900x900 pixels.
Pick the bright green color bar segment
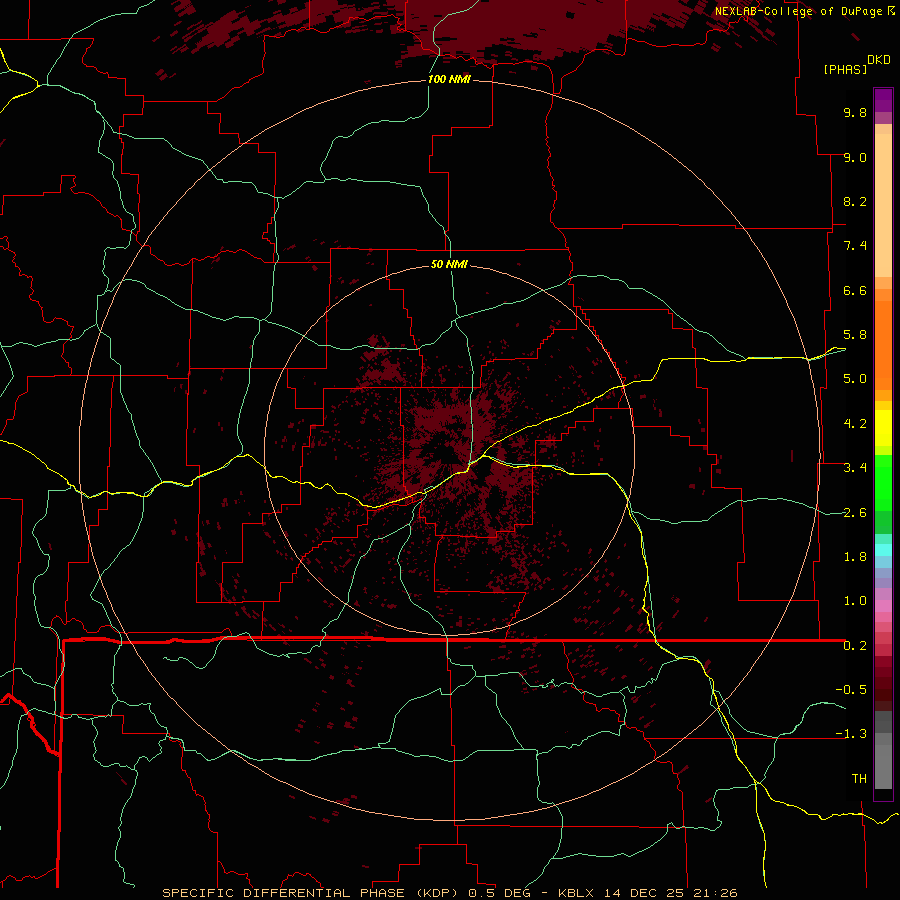coord(883,482)
